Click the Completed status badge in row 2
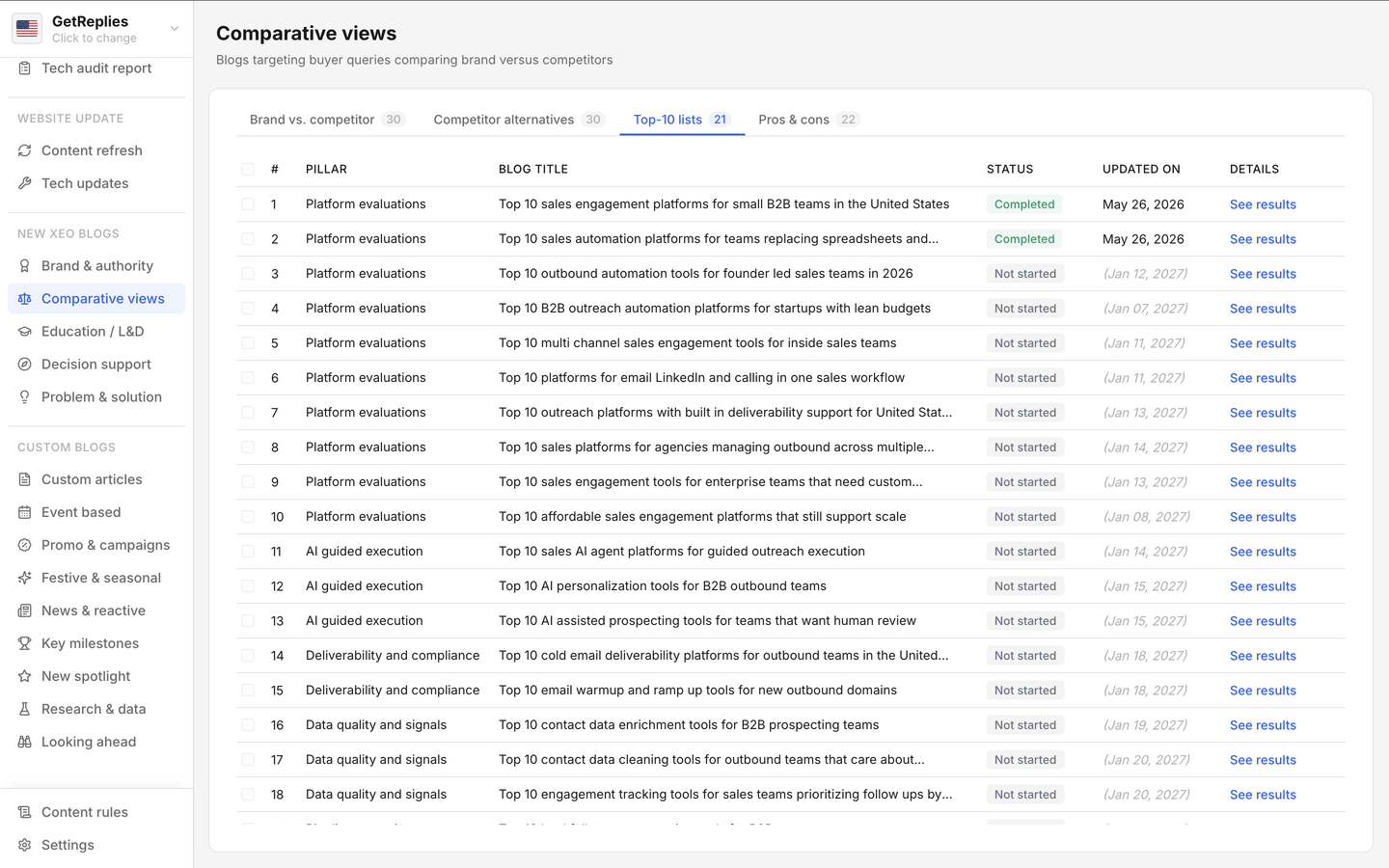 point(1024,239)
